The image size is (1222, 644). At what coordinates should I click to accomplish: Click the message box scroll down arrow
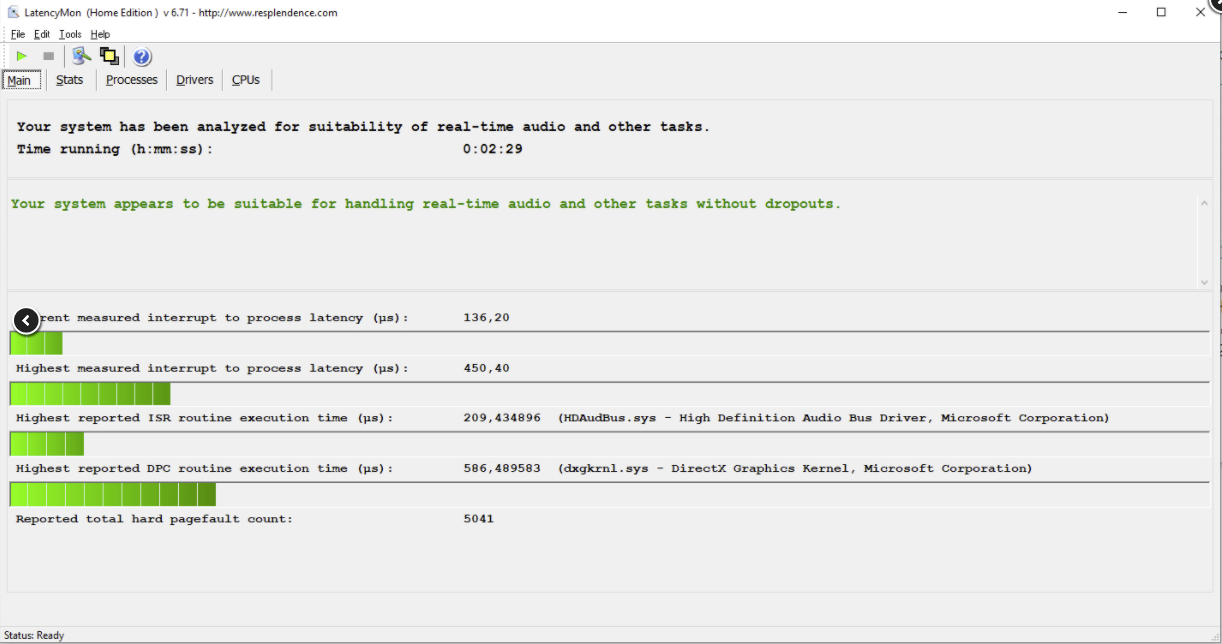(1204, 282)
